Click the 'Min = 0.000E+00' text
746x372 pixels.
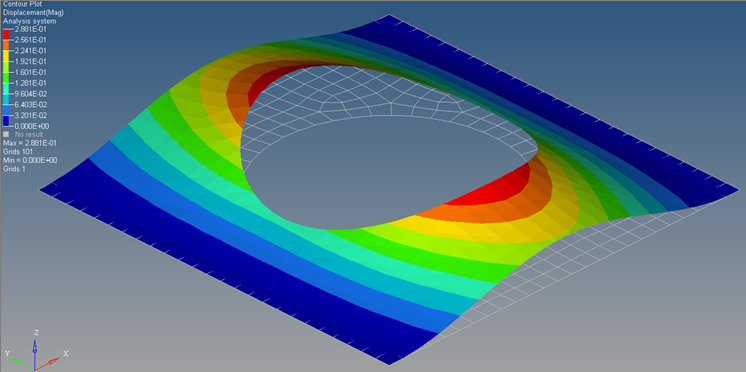pos(30,160)
